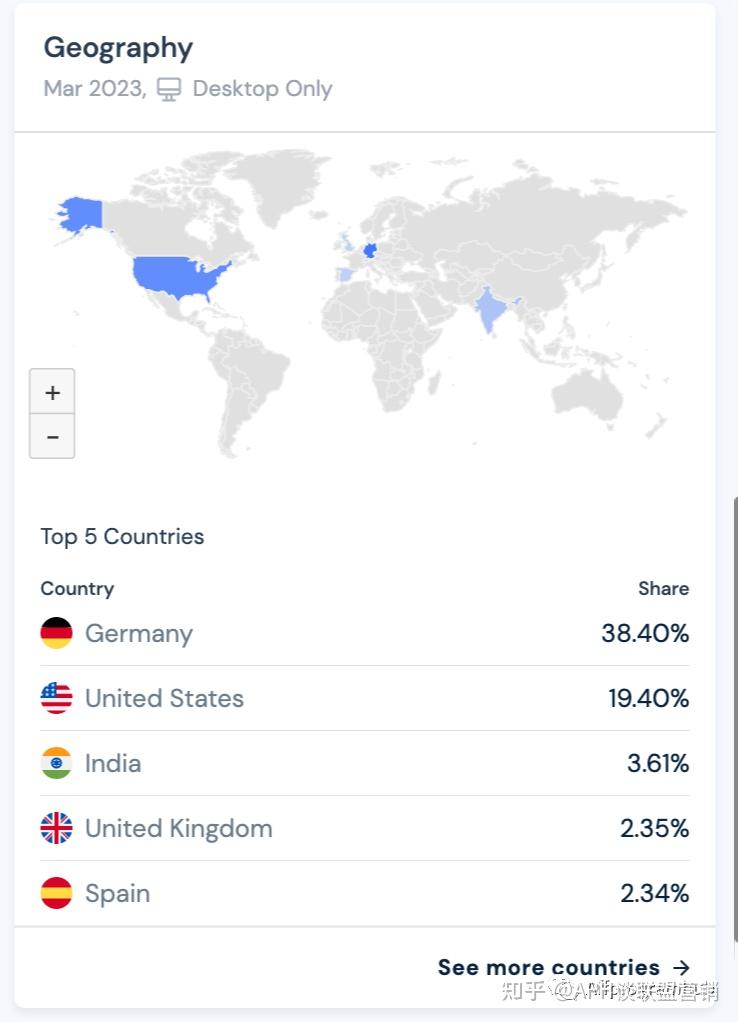Click Spain's 2.34% share value
Screen dimensions: 738x1022
pos(654,893)
